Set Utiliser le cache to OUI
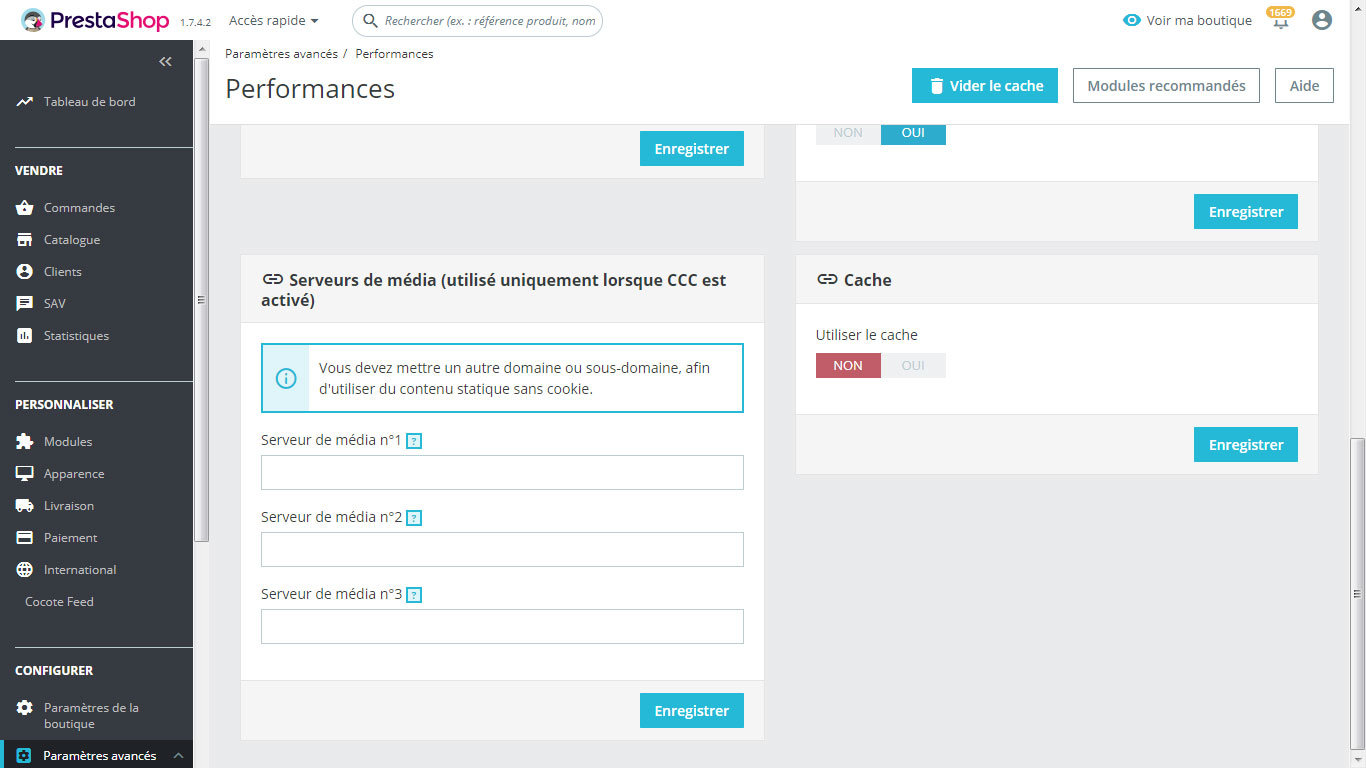Image resolution: width=1366 pixels, height=768 pixels. [x=913, y=365]
